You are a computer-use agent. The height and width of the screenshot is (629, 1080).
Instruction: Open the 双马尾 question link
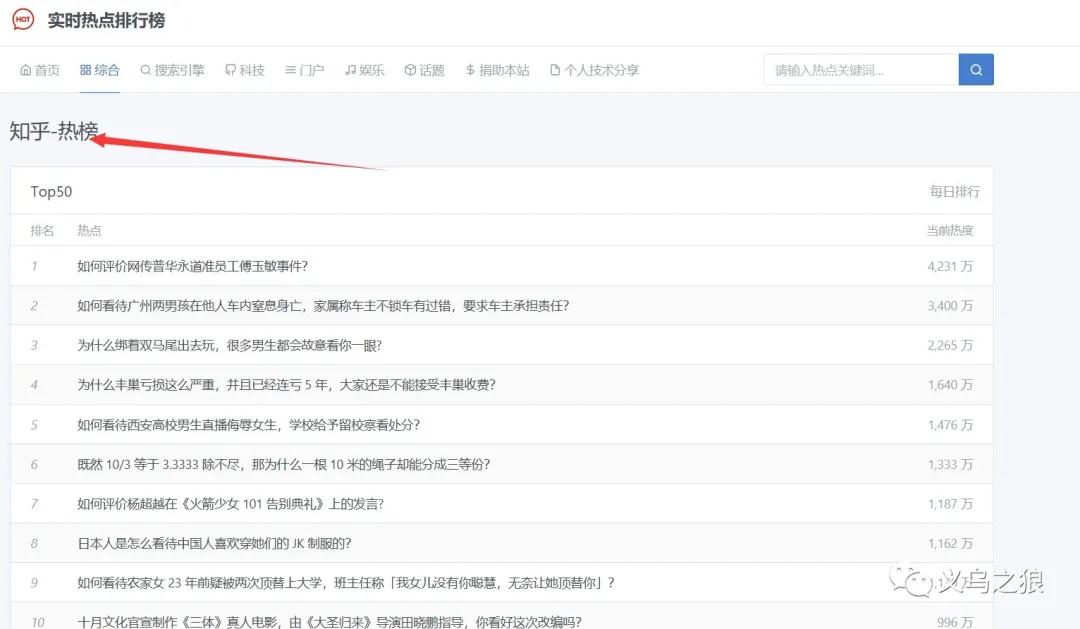(x=229, y=345)
